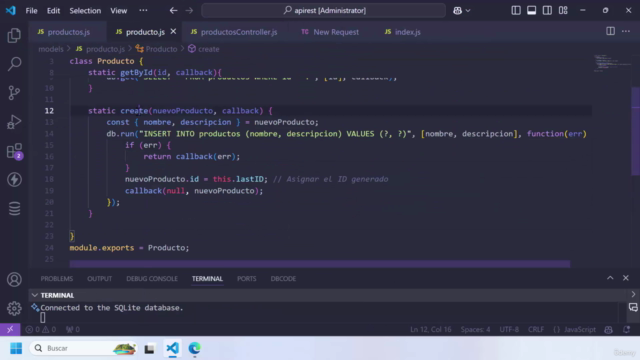Go forward in navigation history
This screenshot has height=360, width=640.
(189, 11)
